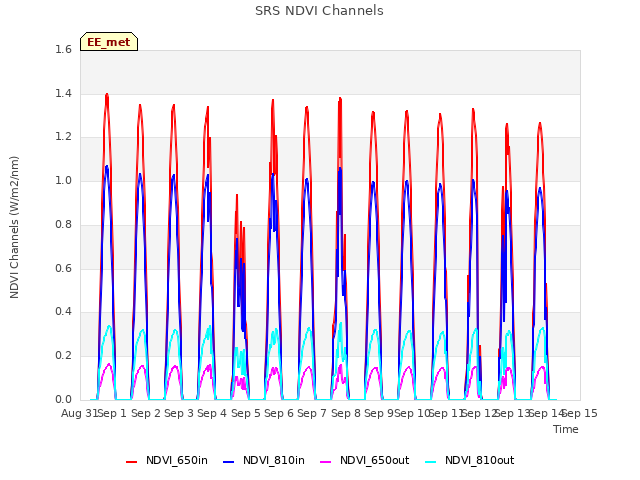Click the Aug 31 x-axis label
This screenshot has width=640, height=480.
click(x=79, y=413)
